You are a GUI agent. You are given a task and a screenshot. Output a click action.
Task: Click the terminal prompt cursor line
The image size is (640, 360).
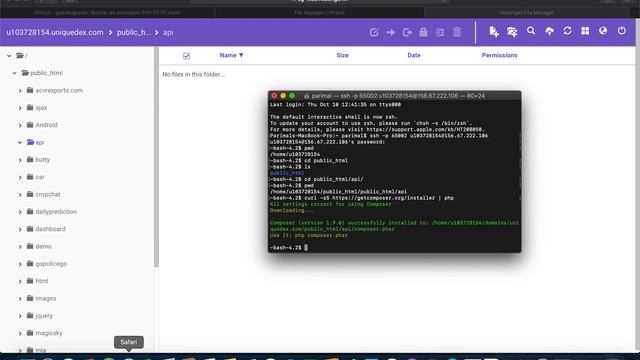(x=289, y=247)
